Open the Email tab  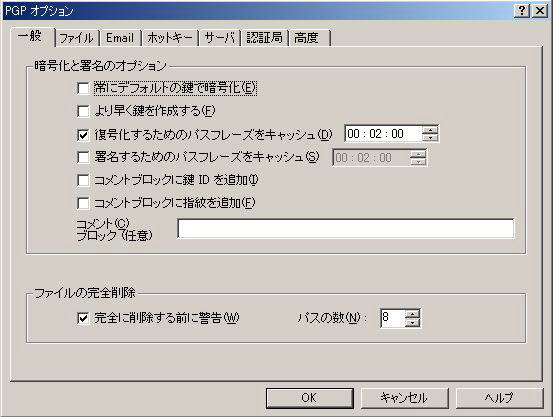[x=120, y=38]
